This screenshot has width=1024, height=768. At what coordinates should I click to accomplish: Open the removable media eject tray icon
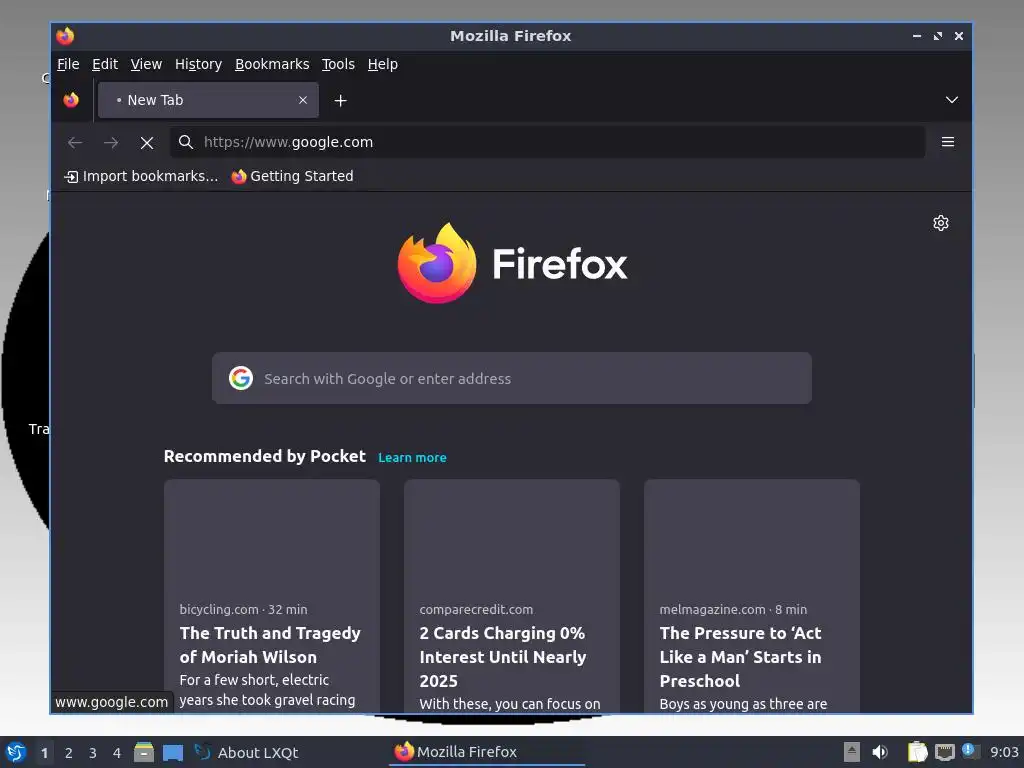tap(852, 752)
